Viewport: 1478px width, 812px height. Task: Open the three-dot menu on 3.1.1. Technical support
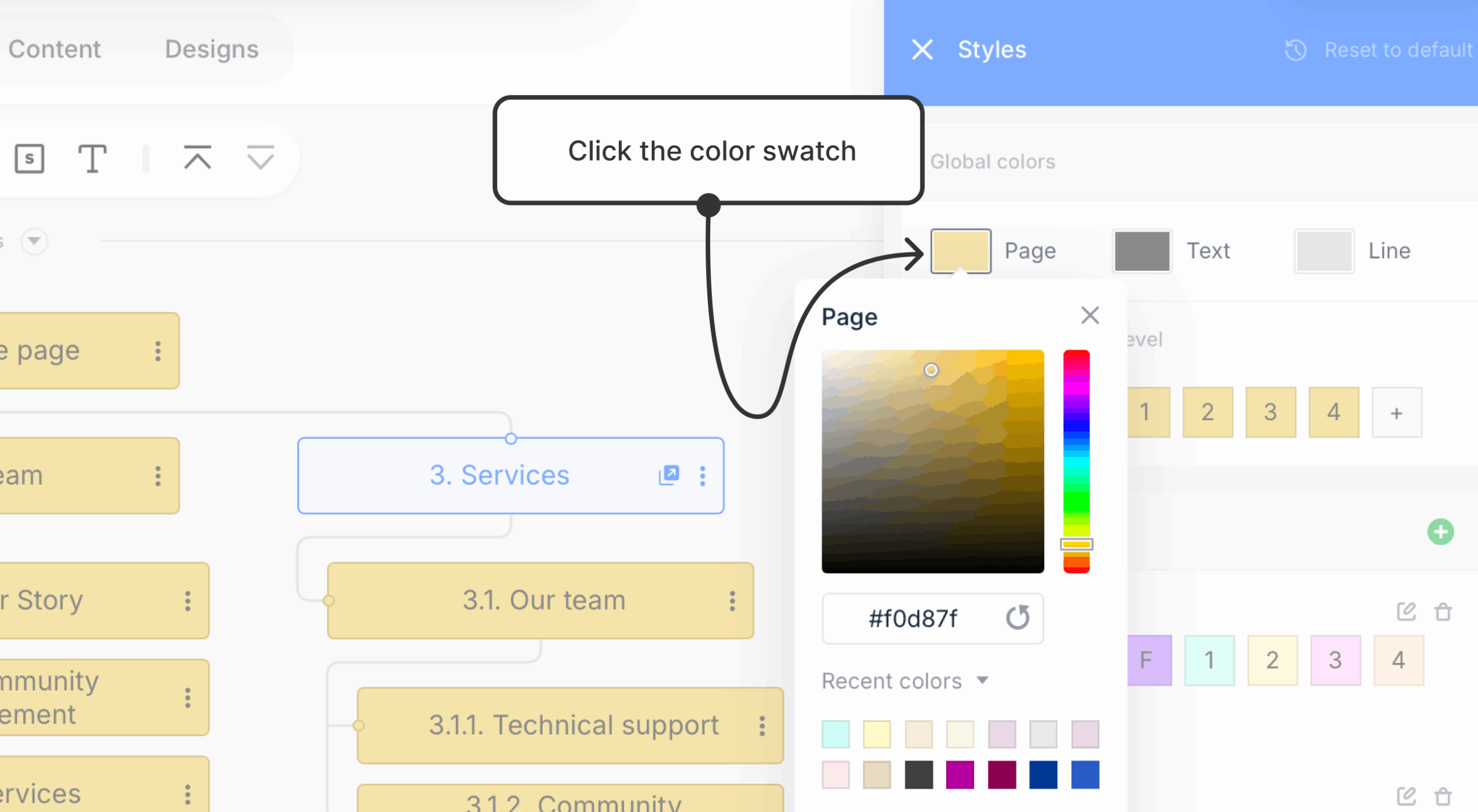[763, 725]
